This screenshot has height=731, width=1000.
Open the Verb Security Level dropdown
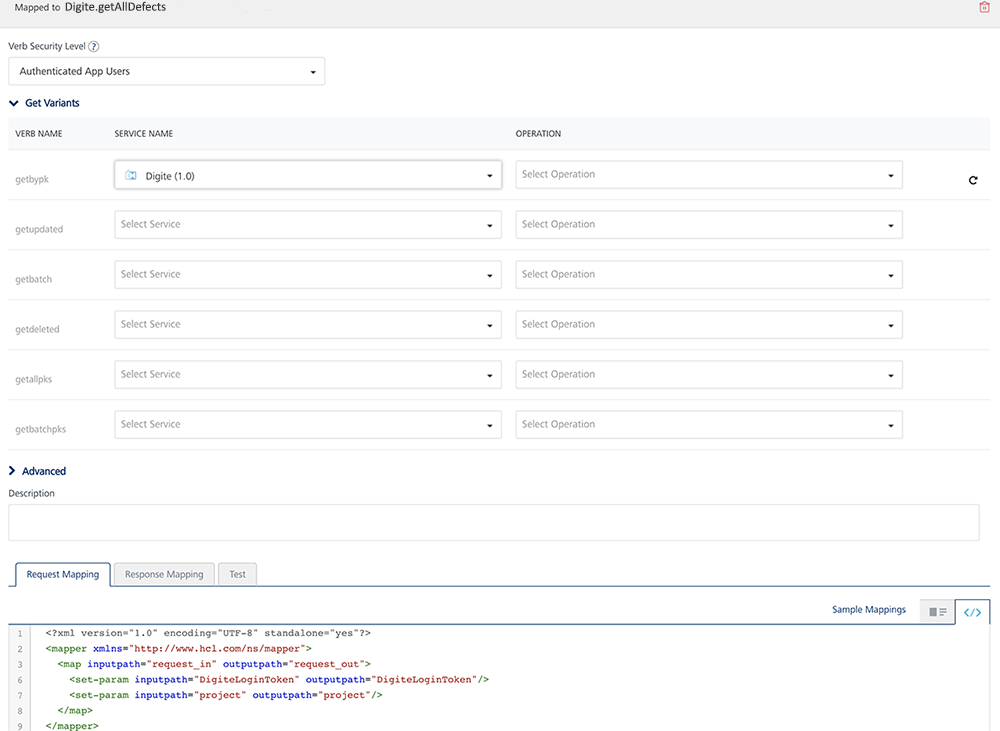(166, 71)
